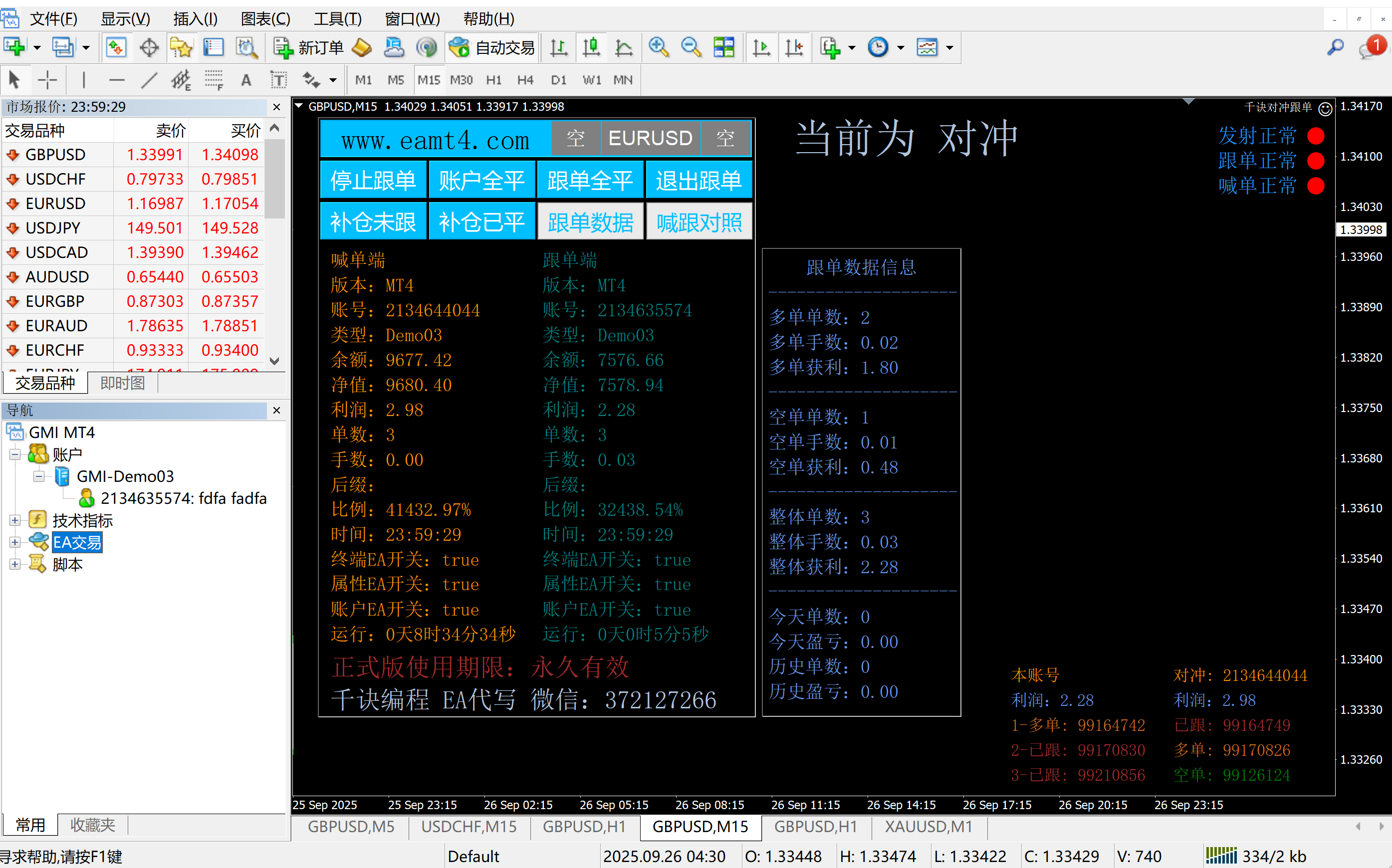This screenshot has width=1392, height=868.
Task: Zoom in on the chart
Action: (x=659, y=48)
